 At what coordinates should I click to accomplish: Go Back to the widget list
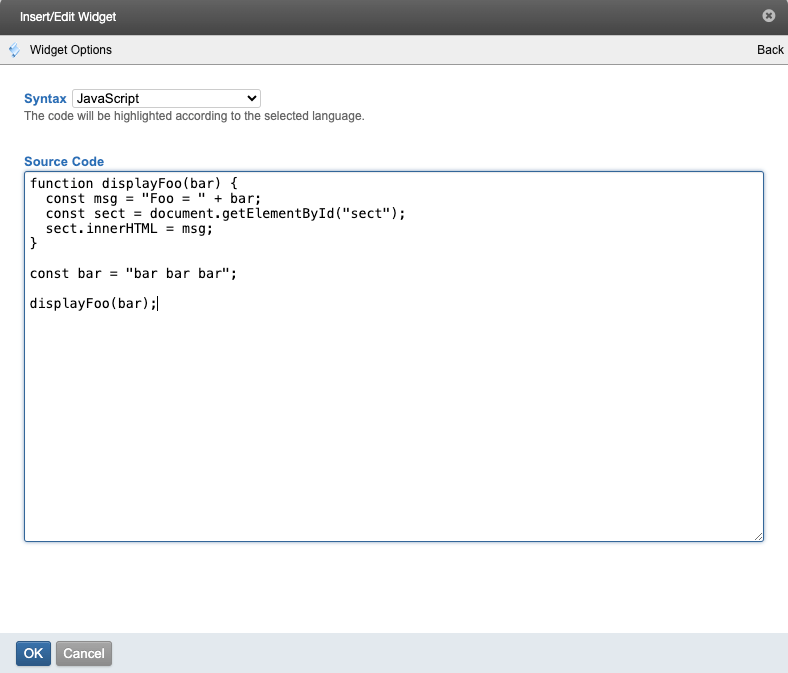pos(770,50)
